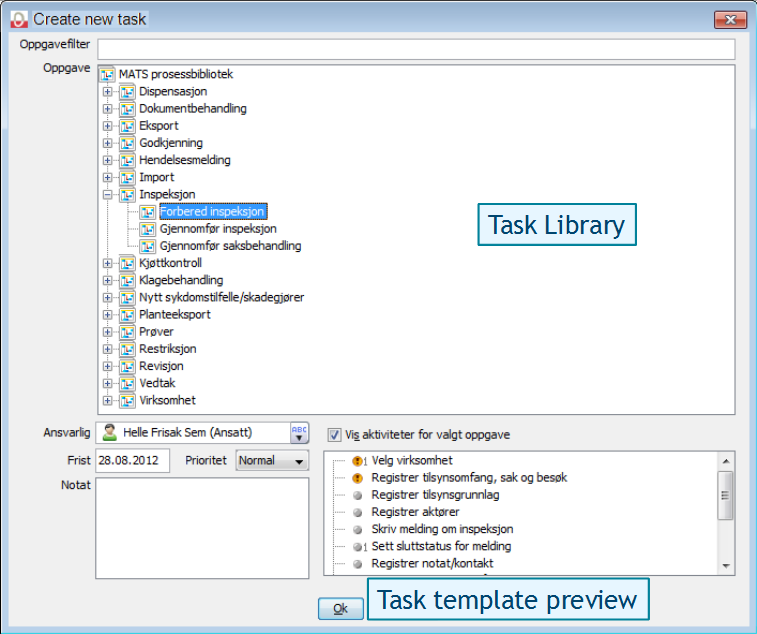Click the Virksomhet process icon
The height and width of the screenshot is (634, 757).
[127, 401]
